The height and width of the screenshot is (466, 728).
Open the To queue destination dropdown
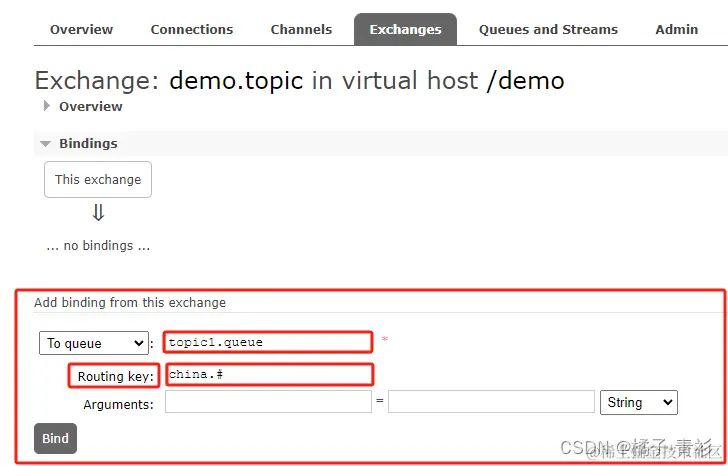pyautogui.click(x=94, y=343)
